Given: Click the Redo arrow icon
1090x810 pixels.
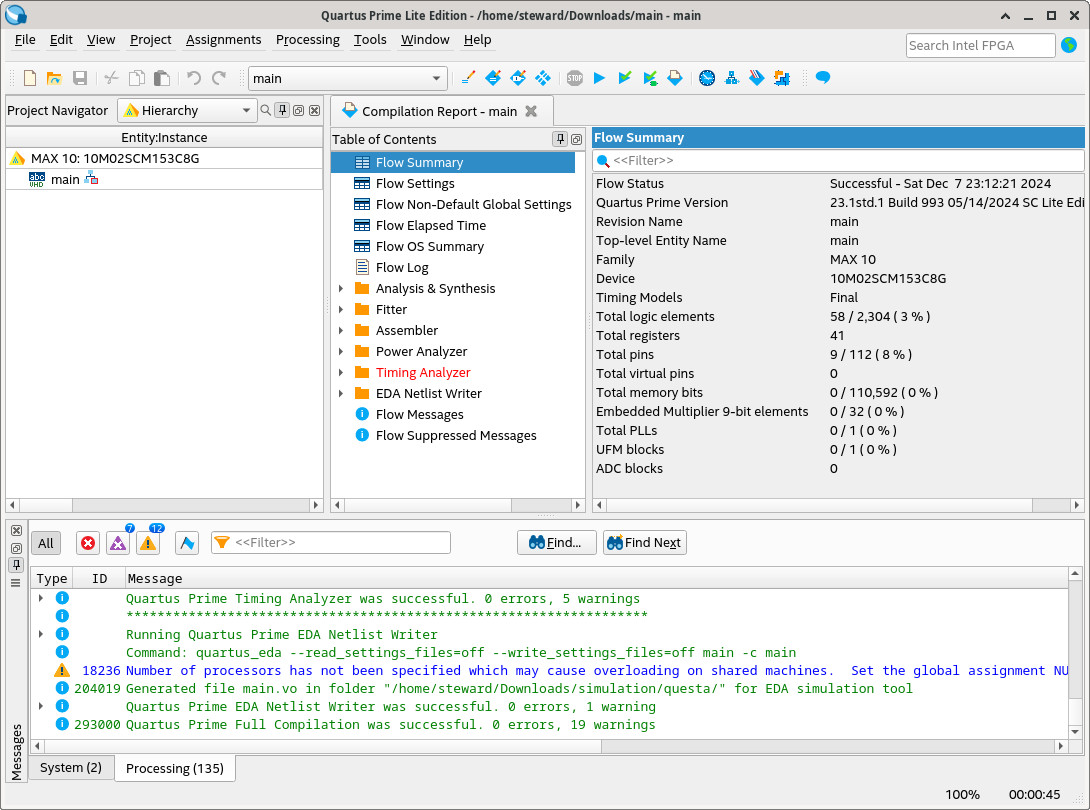Looking at the screenshot, I should click(x=219, y=78).
